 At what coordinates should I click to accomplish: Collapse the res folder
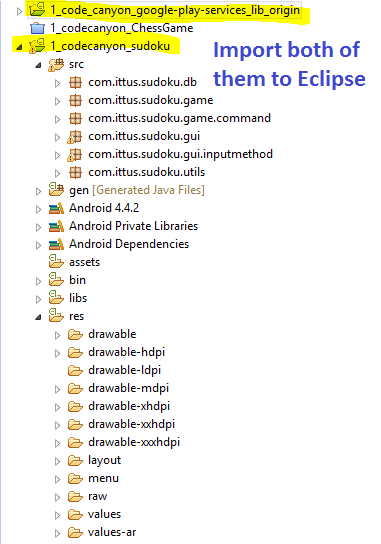point(39,317)
